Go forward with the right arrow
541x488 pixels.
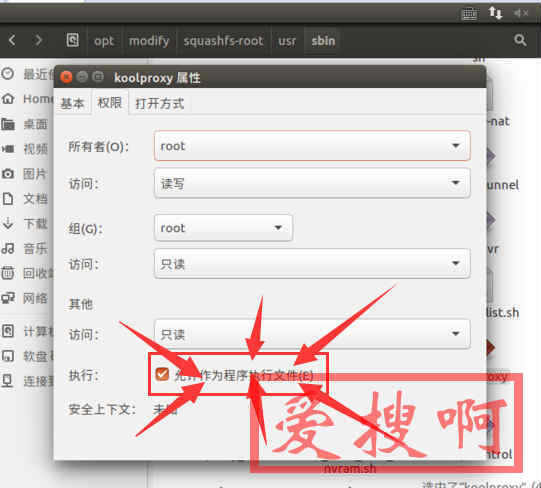click(39, 40)
